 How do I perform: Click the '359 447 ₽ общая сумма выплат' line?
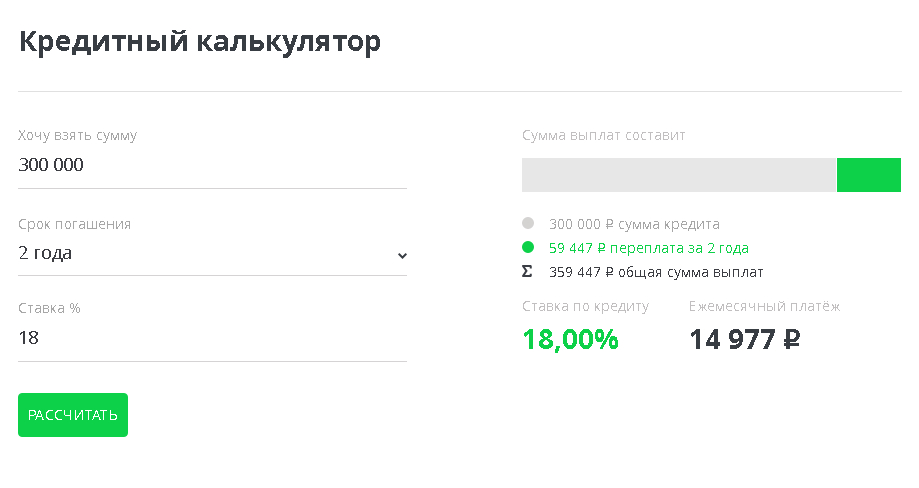[656, 272]
